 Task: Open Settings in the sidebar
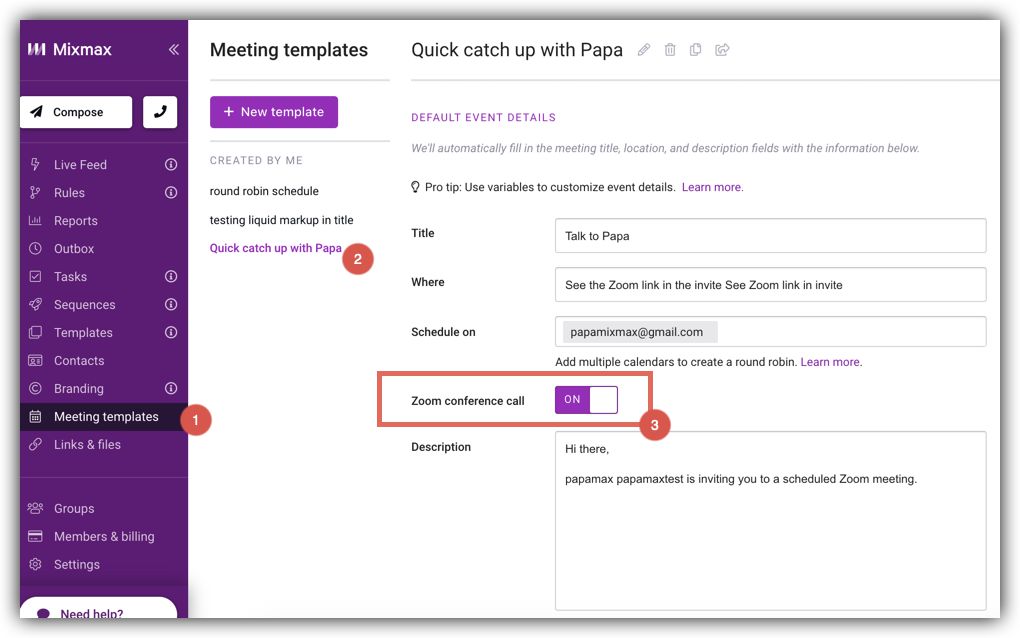click(77, 565)
